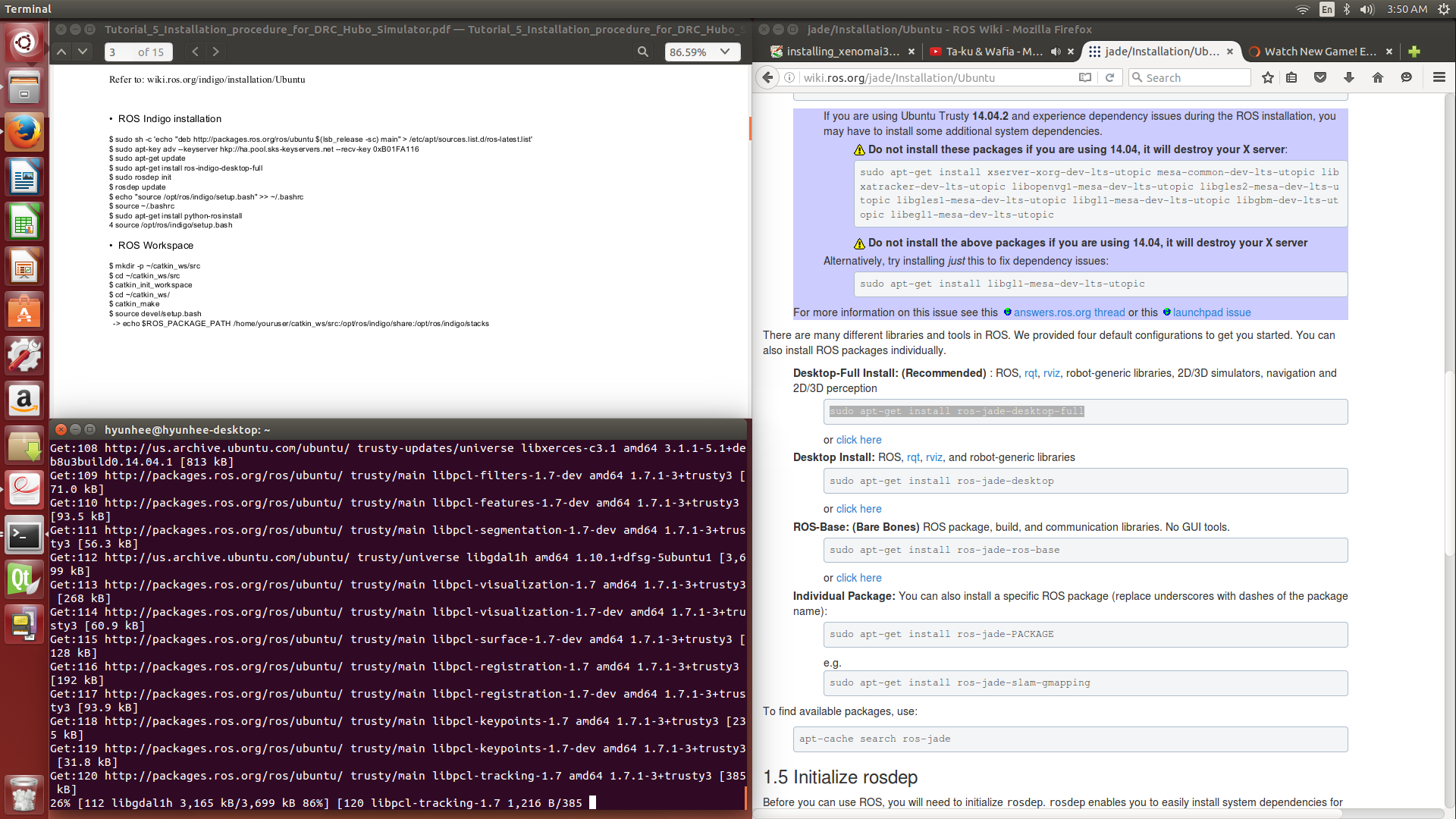Click 'click here' below ros-jade-desktop-full
This screenshot has width=1456, height=819.
click(x=858, y=440)
